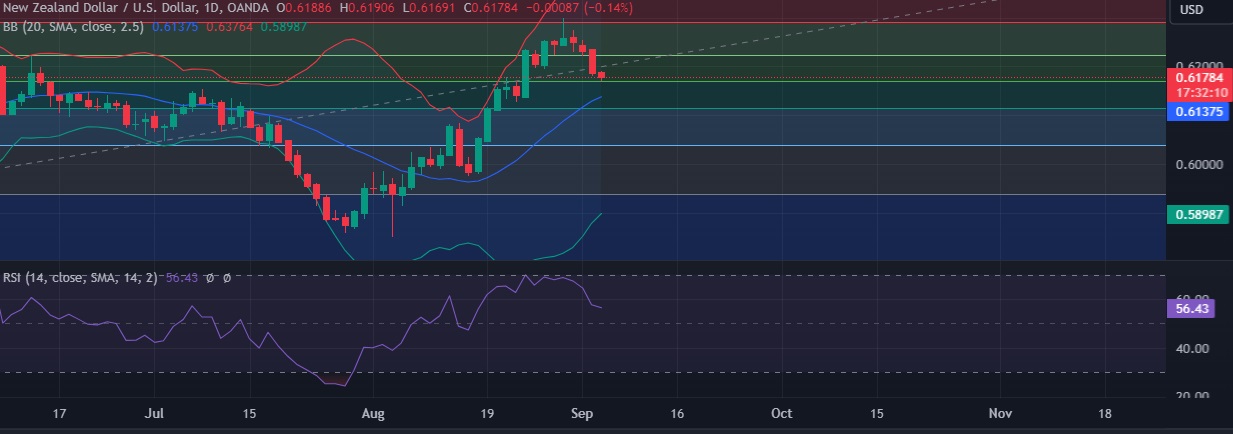Click the Aug label on time axis
1233x434 pixels.
[373, 413]
